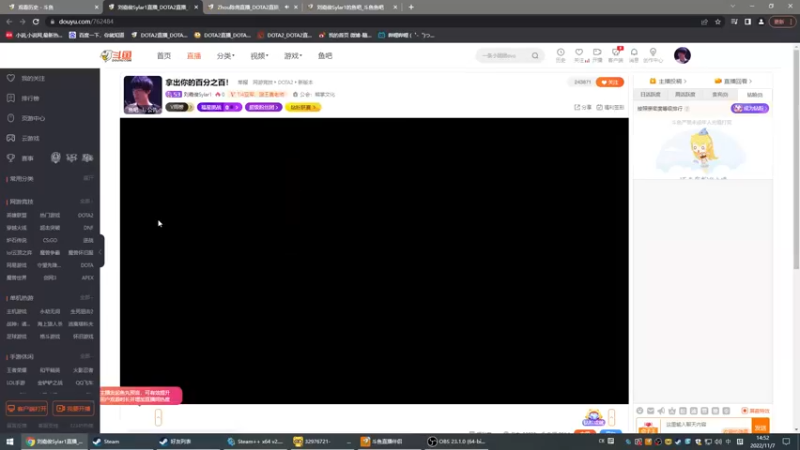The width and height of the screenshot is (800, 450).
Task: Open client download icon with red badge
Action: 616,52
